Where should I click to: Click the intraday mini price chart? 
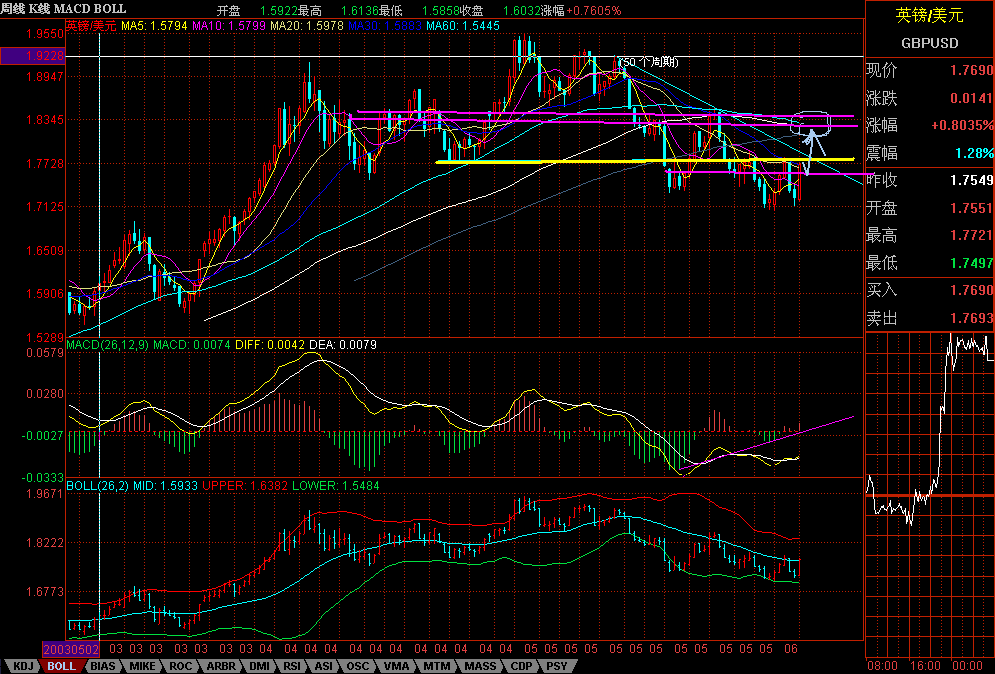930,494
